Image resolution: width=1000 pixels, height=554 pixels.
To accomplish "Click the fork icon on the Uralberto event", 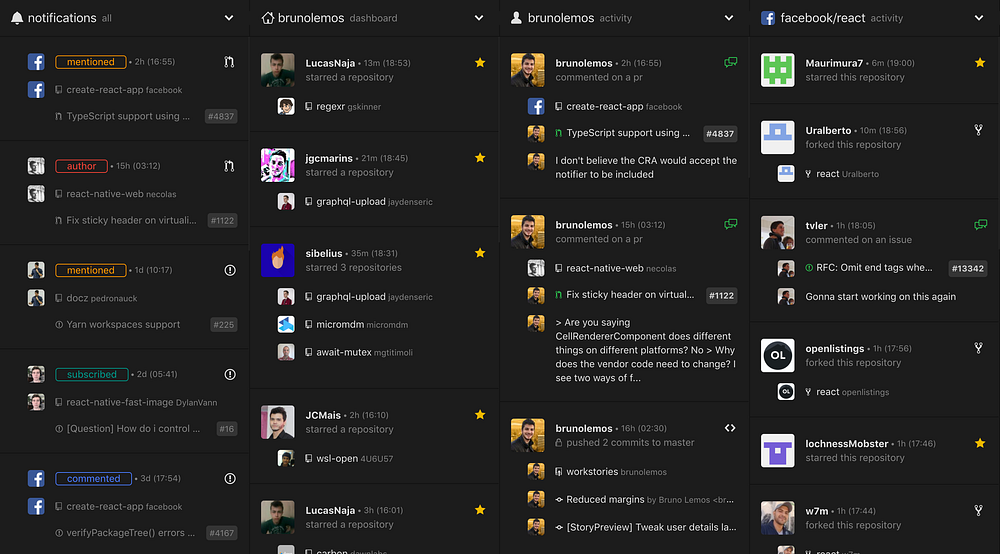I will point(978,130).
